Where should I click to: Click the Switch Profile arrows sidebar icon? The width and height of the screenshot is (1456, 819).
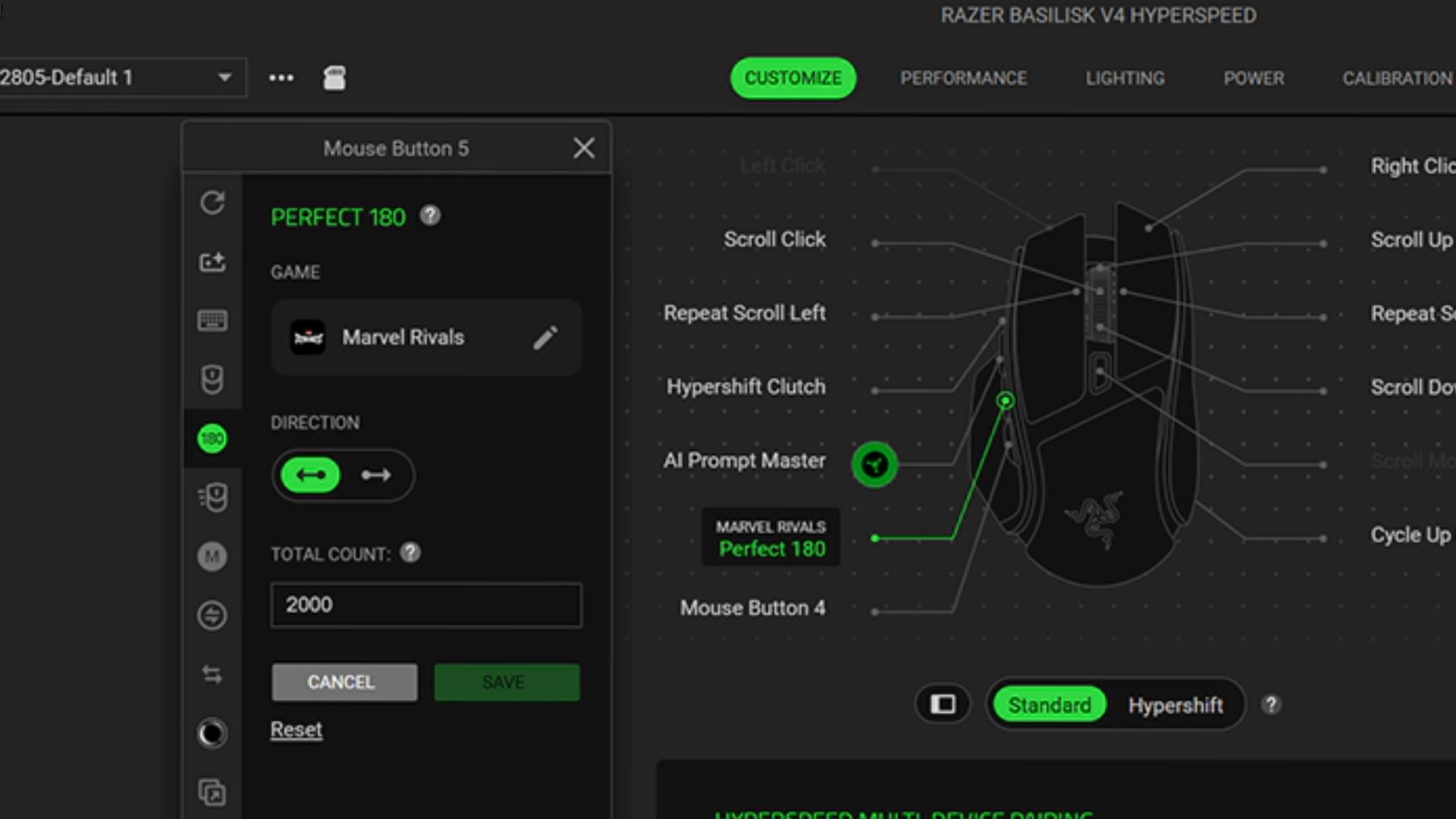(212, 674)
